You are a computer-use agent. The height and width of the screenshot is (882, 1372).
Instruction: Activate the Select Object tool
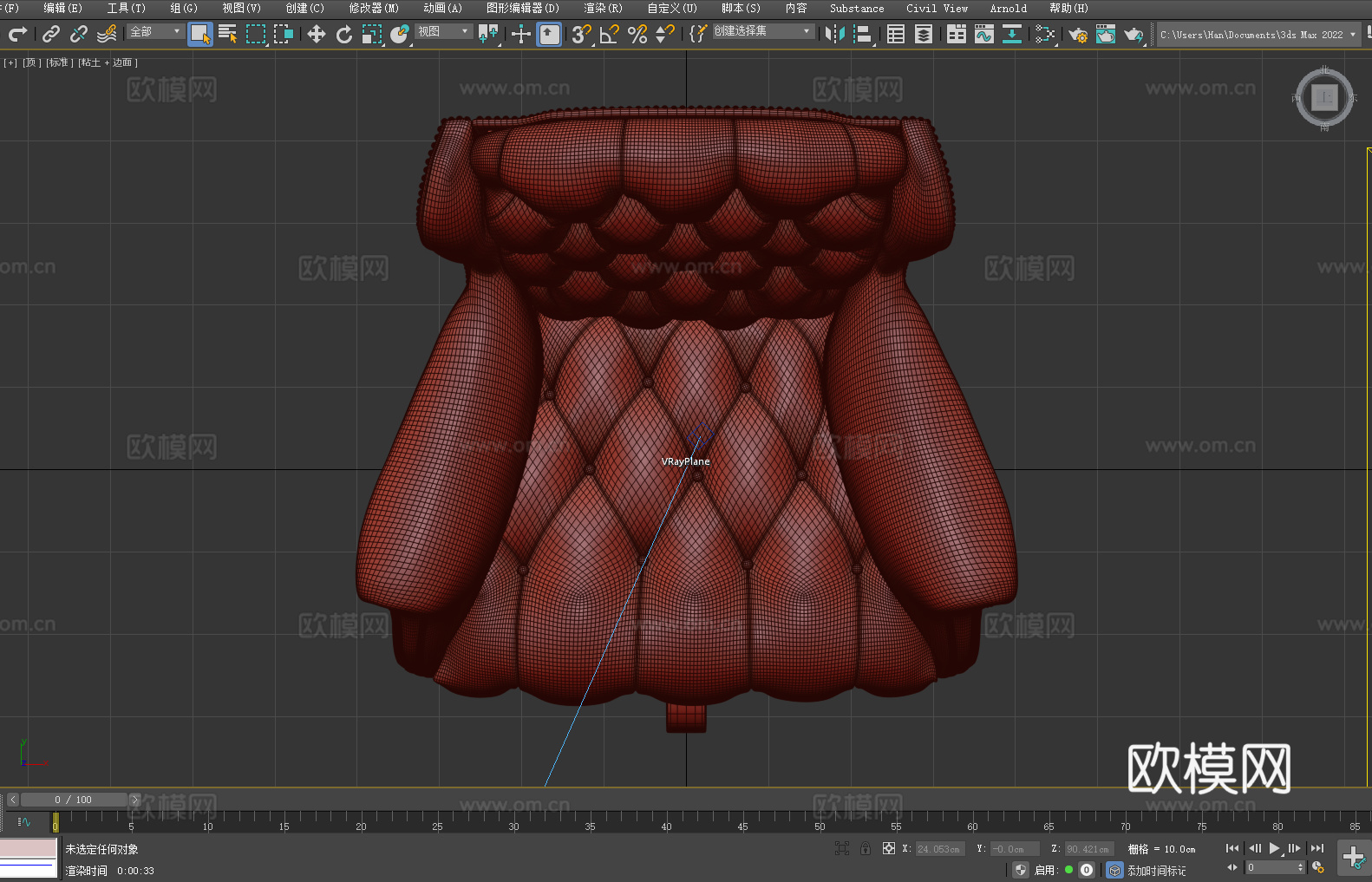coord(200,34)
